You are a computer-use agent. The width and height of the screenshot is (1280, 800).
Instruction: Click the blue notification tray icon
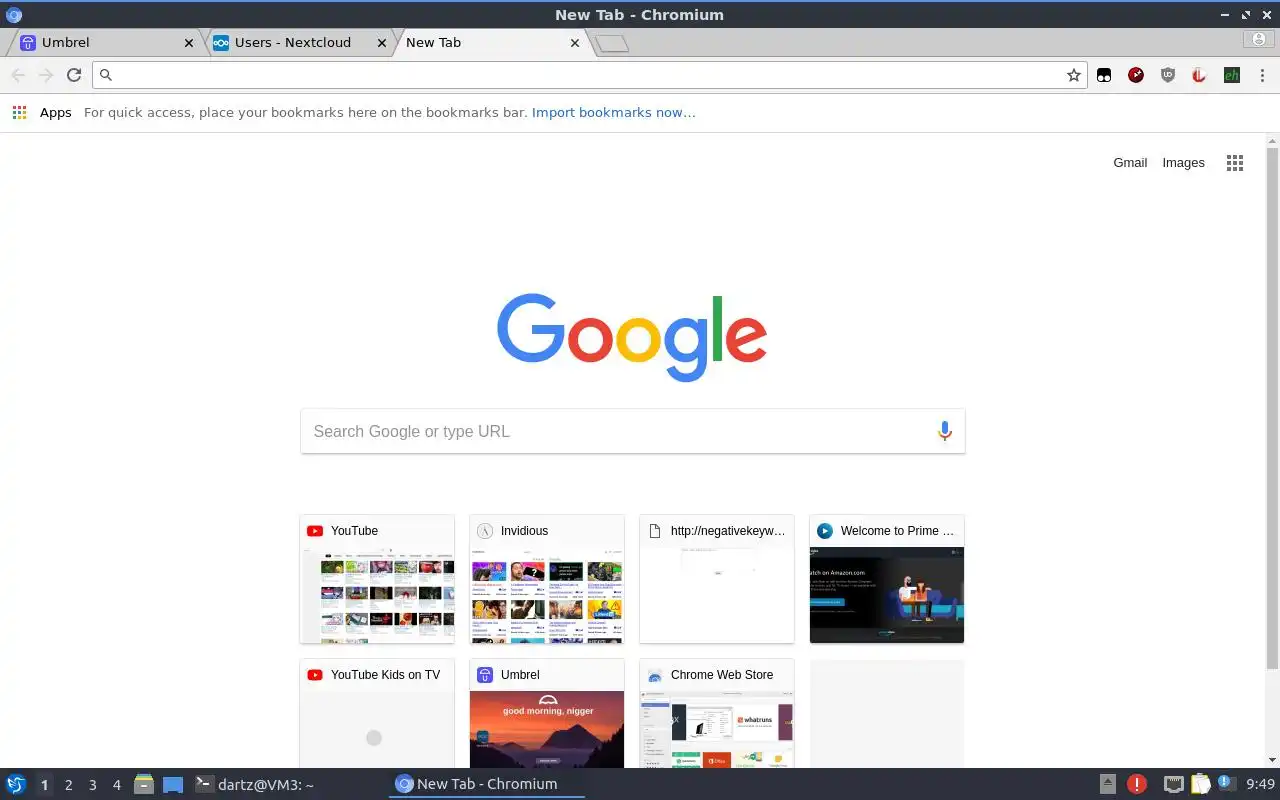pyautogui.click(x=1226, y=783)
